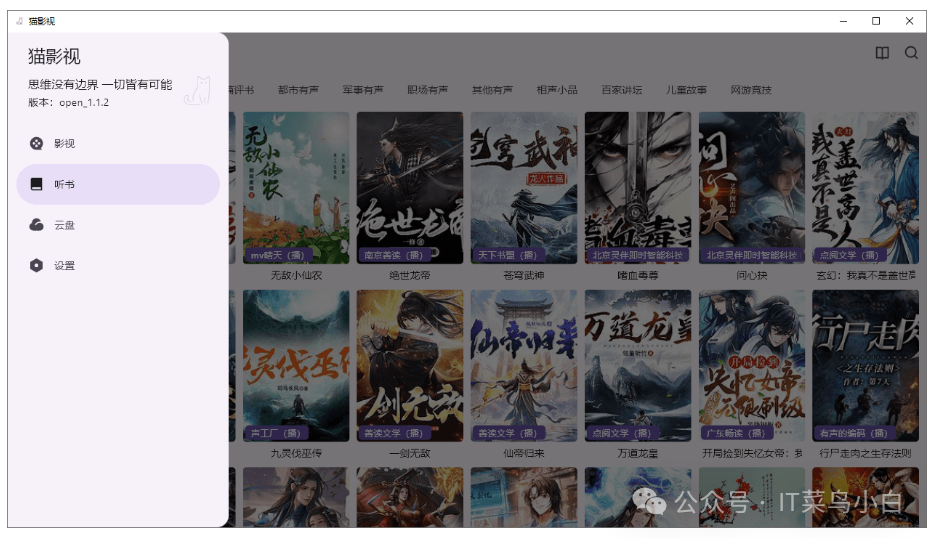
Task: Click the search magnifier icon
Action: point(911,54)
